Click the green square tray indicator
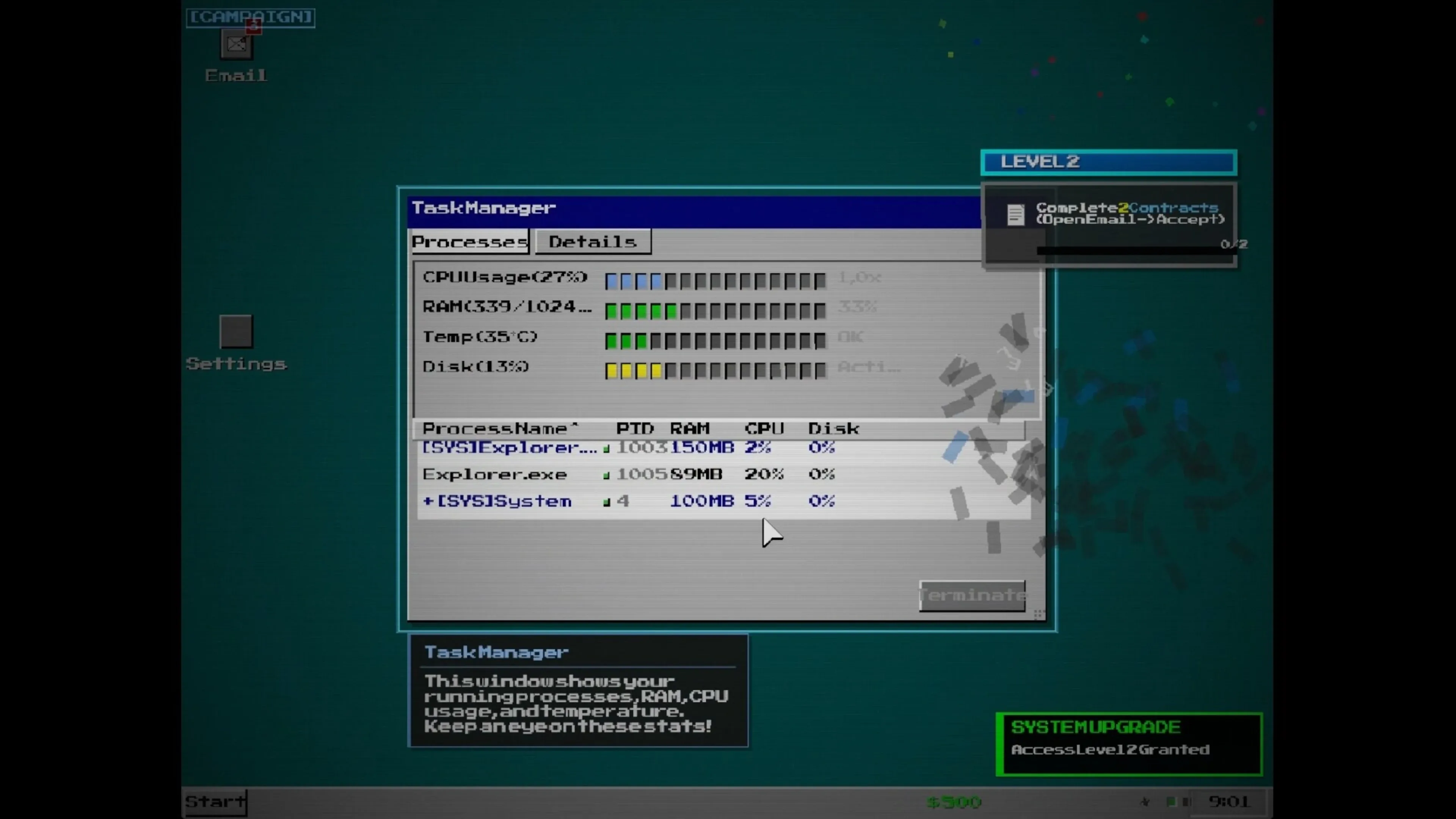Screen dimensions: 1456x819 click(x=1171, y=802)
